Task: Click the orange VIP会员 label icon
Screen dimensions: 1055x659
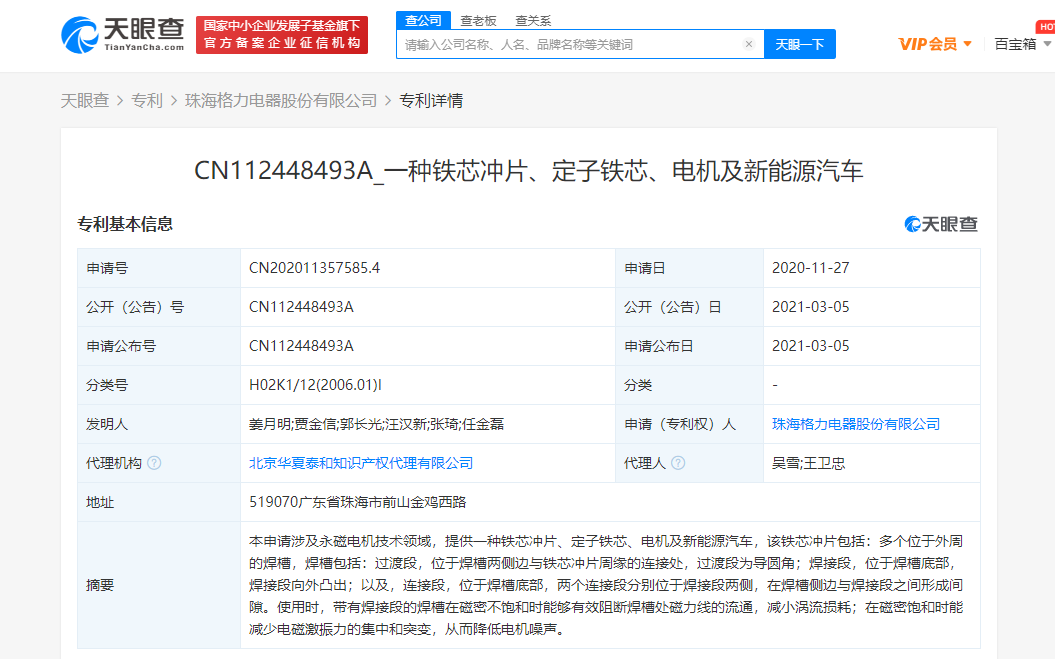Action: coord(915,43)
